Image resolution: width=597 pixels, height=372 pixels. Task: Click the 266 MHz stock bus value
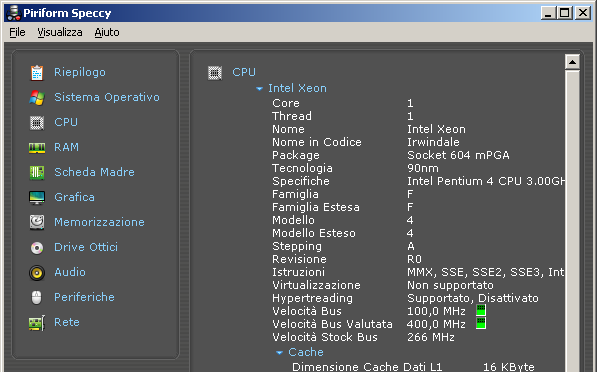pos(431,337)
